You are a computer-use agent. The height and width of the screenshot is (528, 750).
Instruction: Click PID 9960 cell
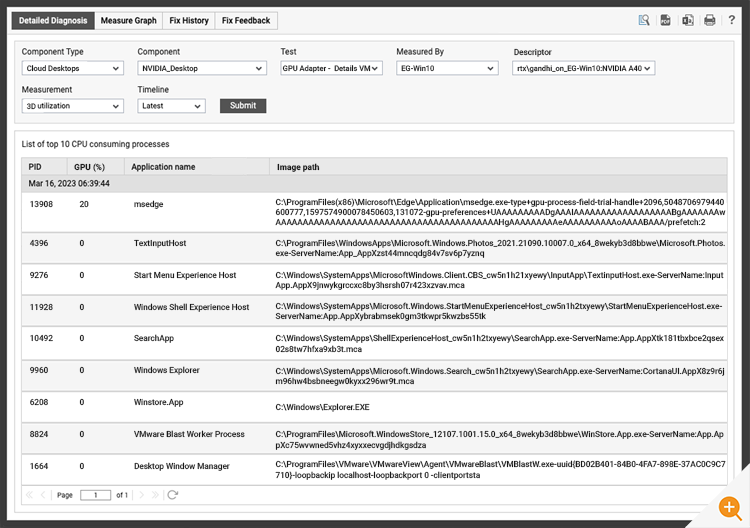[x=39, y=370]
